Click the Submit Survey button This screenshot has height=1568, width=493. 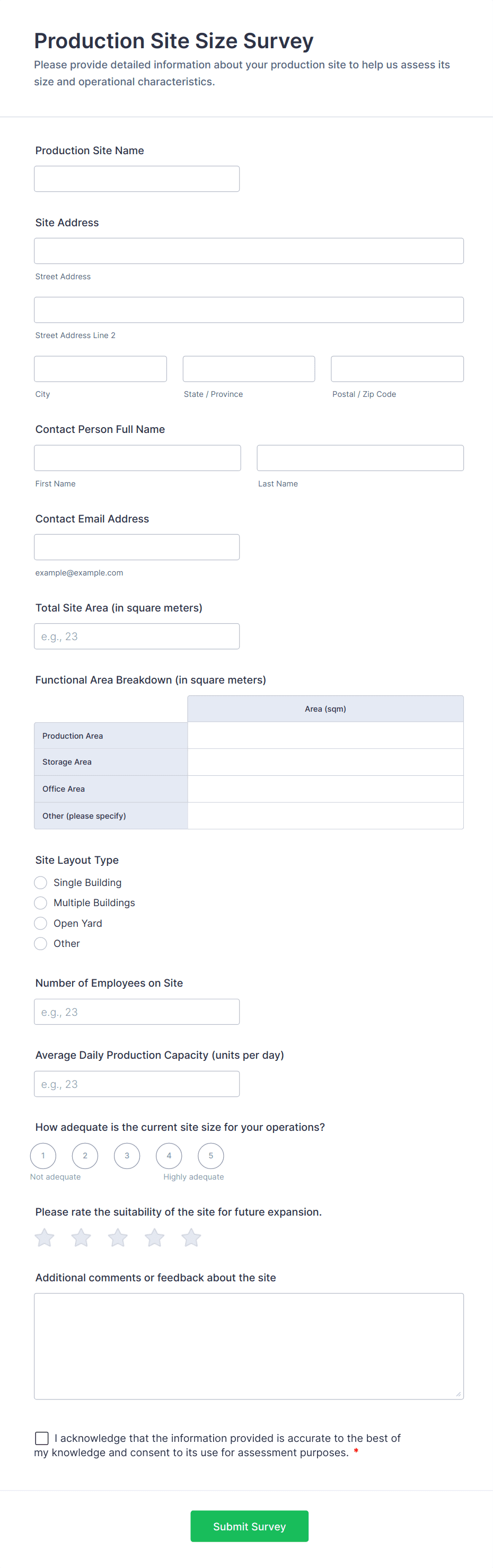click(249, 1526)
